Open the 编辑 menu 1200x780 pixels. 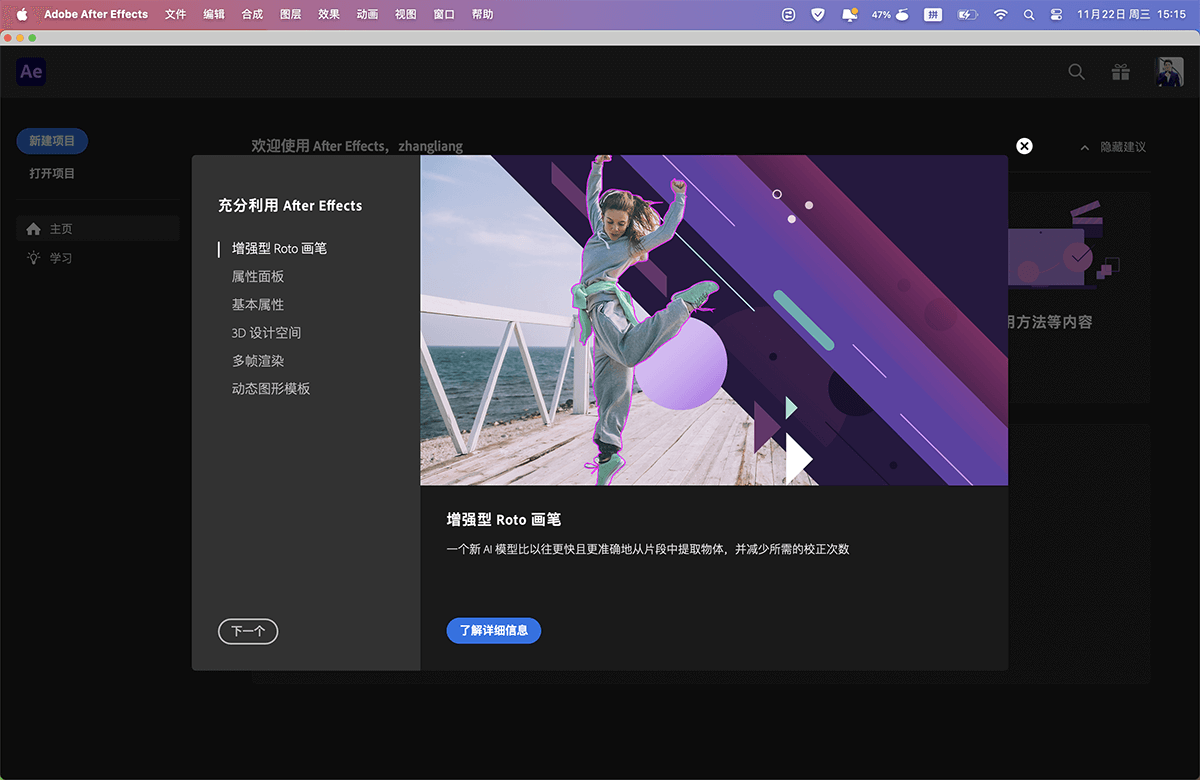[x=214, y=15]
